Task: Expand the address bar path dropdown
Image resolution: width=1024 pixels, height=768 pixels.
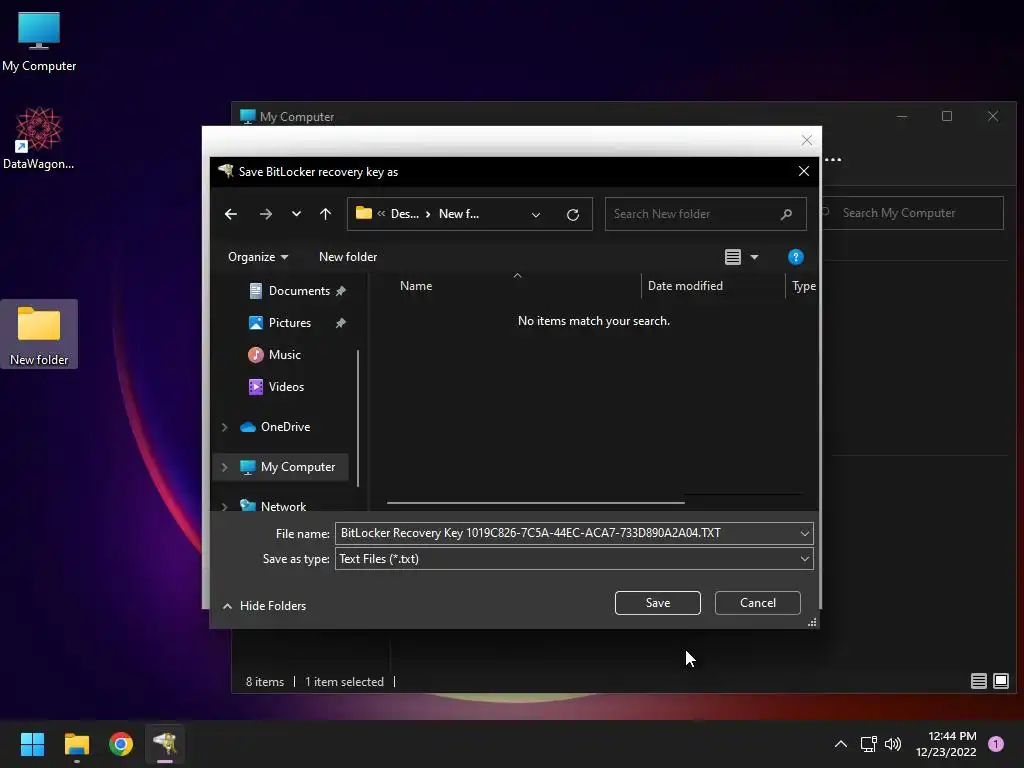Action: (536, 214)
